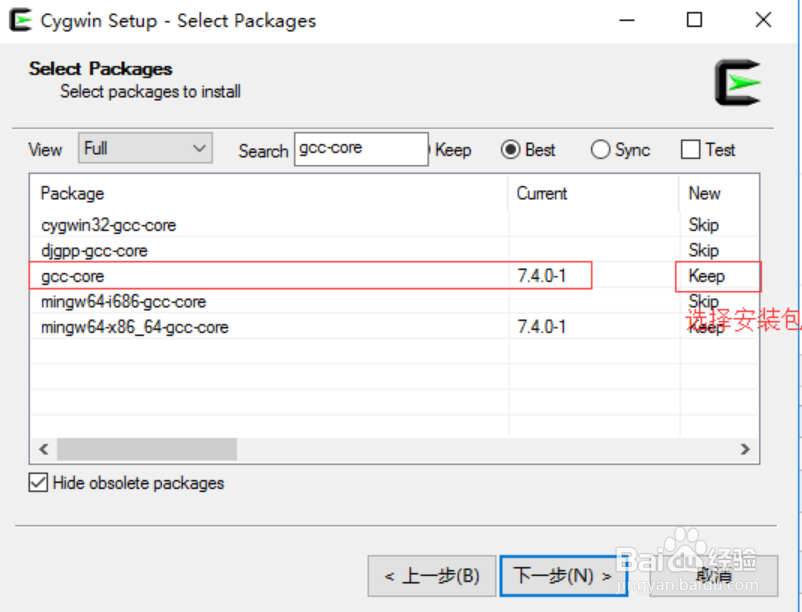Toggle mingw64-x86_64-gcc-core Keep status
802x612 pixels.
point(703,326)
